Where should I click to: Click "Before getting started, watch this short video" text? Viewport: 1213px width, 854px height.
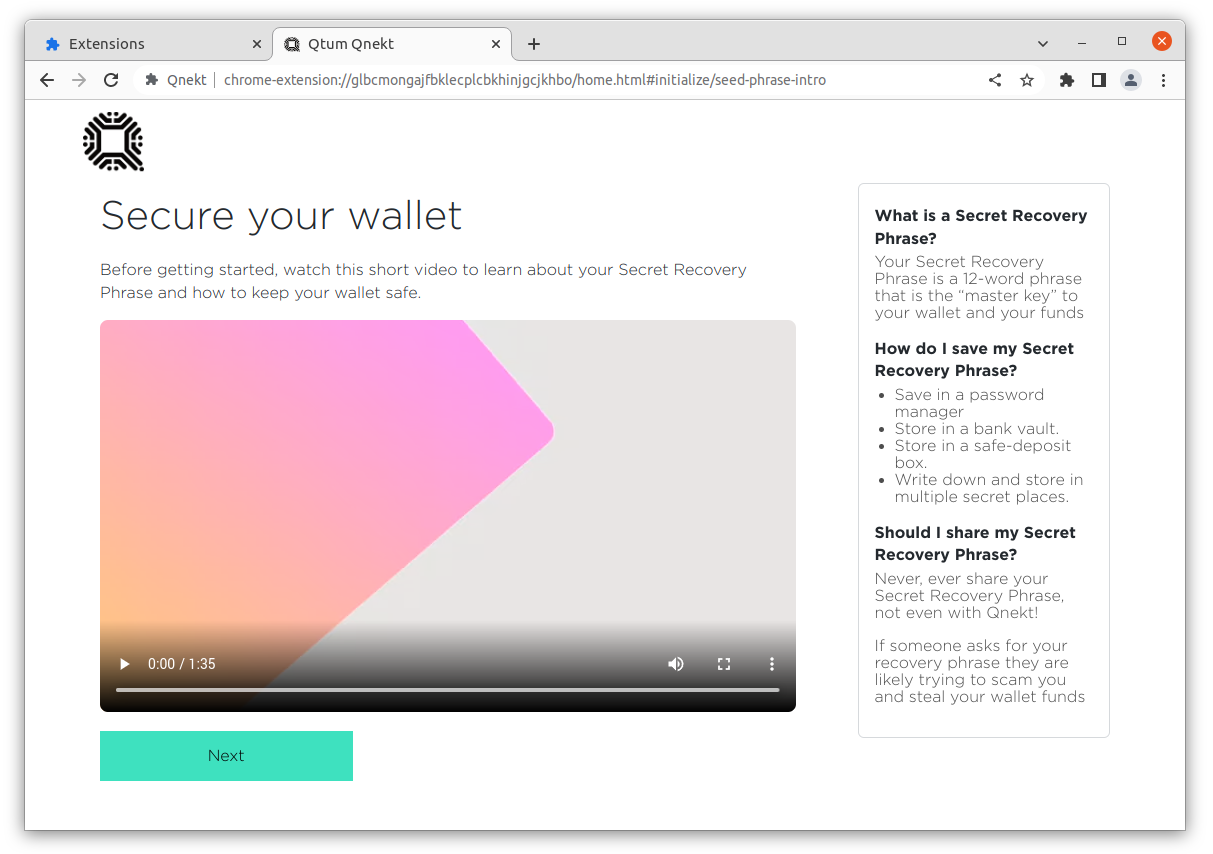coord(423,281)
